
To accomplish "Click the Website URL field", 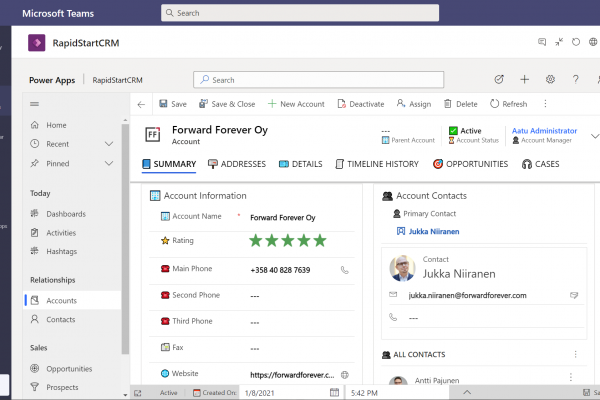I will tap(292, 375).
